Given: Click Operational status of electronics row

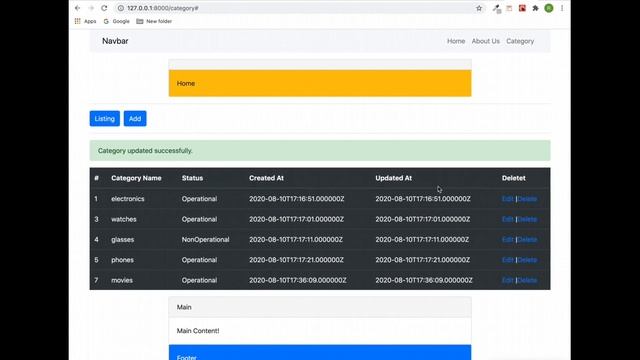Looking at the screenshot, I should pos(199,199).
